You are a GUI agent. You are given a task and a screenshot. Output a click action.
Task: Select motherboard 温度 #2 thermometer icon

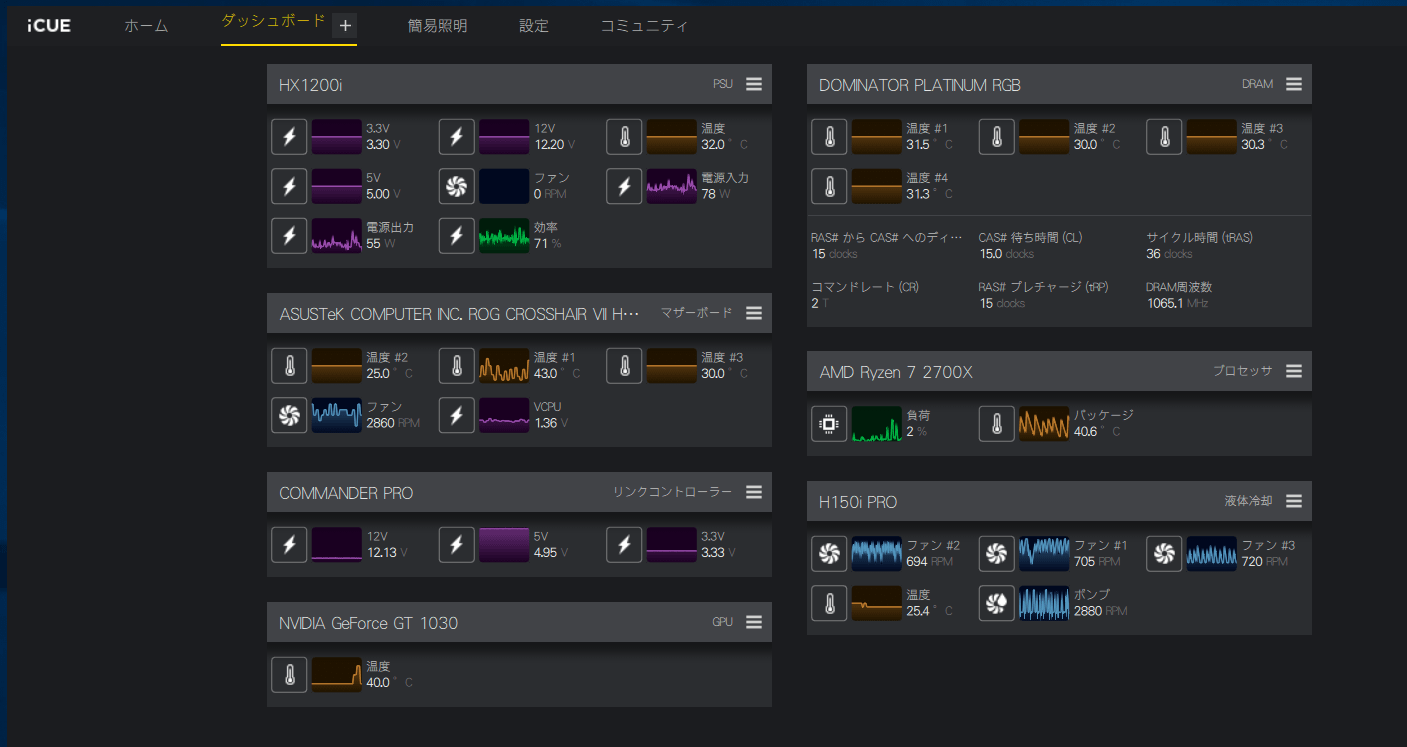click(x=289, y=366)
